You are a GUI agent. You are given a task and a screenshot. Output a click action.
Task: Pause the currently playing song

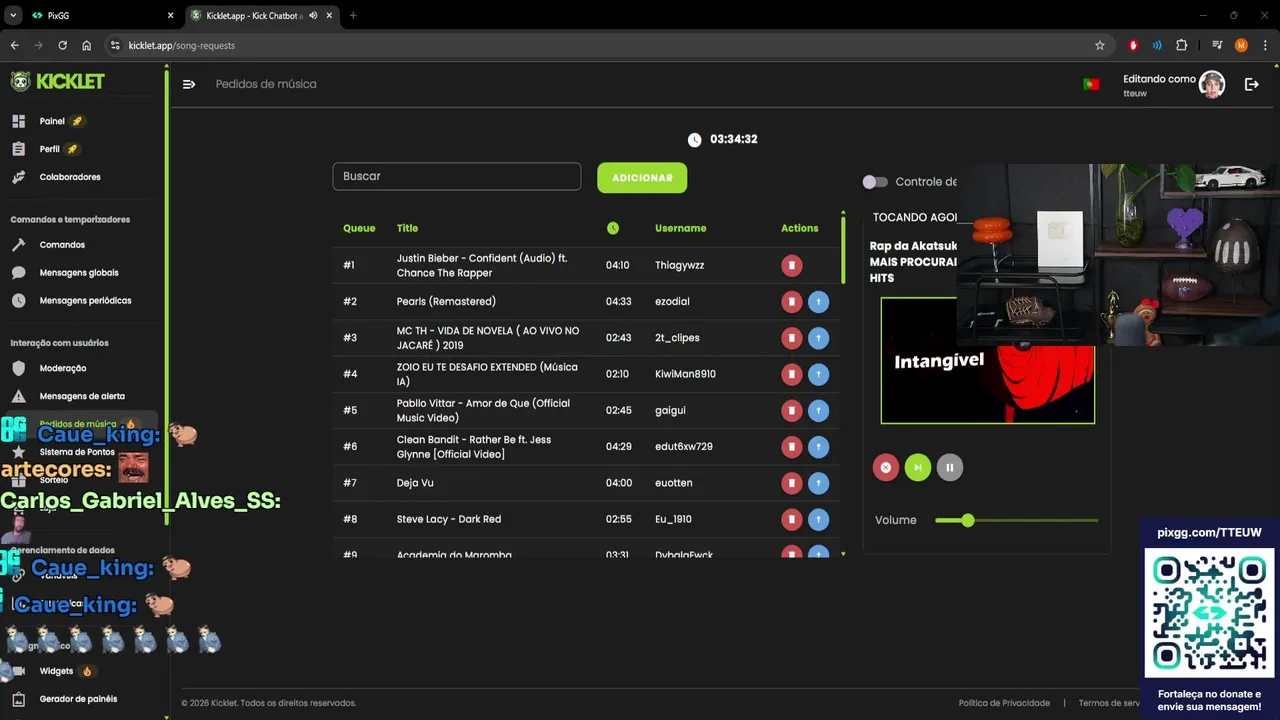tap(950, 467)
